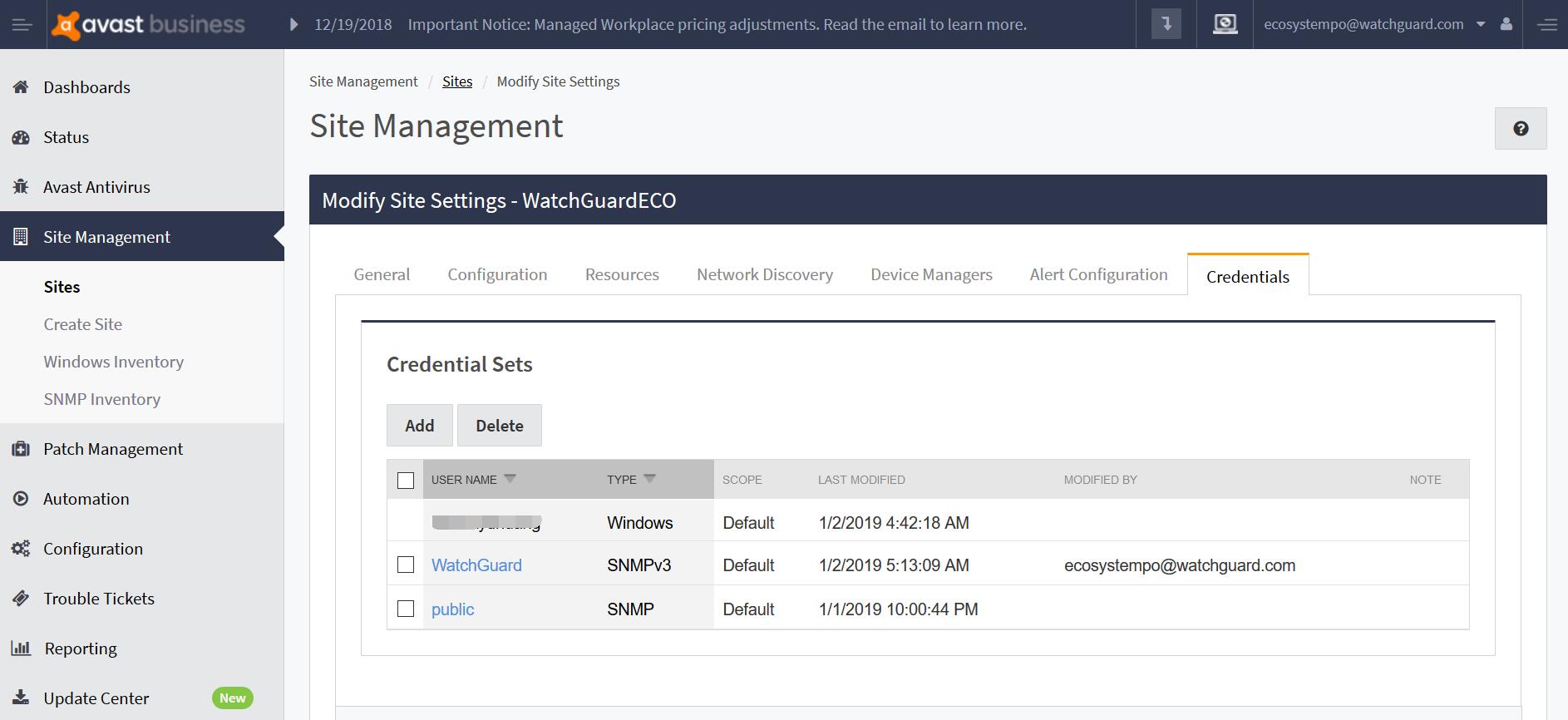Image resolution: width=1568 pixels, height=720 pixels.
Task: Switch to the Configuration tab
Action: click(x=497, y=274)
